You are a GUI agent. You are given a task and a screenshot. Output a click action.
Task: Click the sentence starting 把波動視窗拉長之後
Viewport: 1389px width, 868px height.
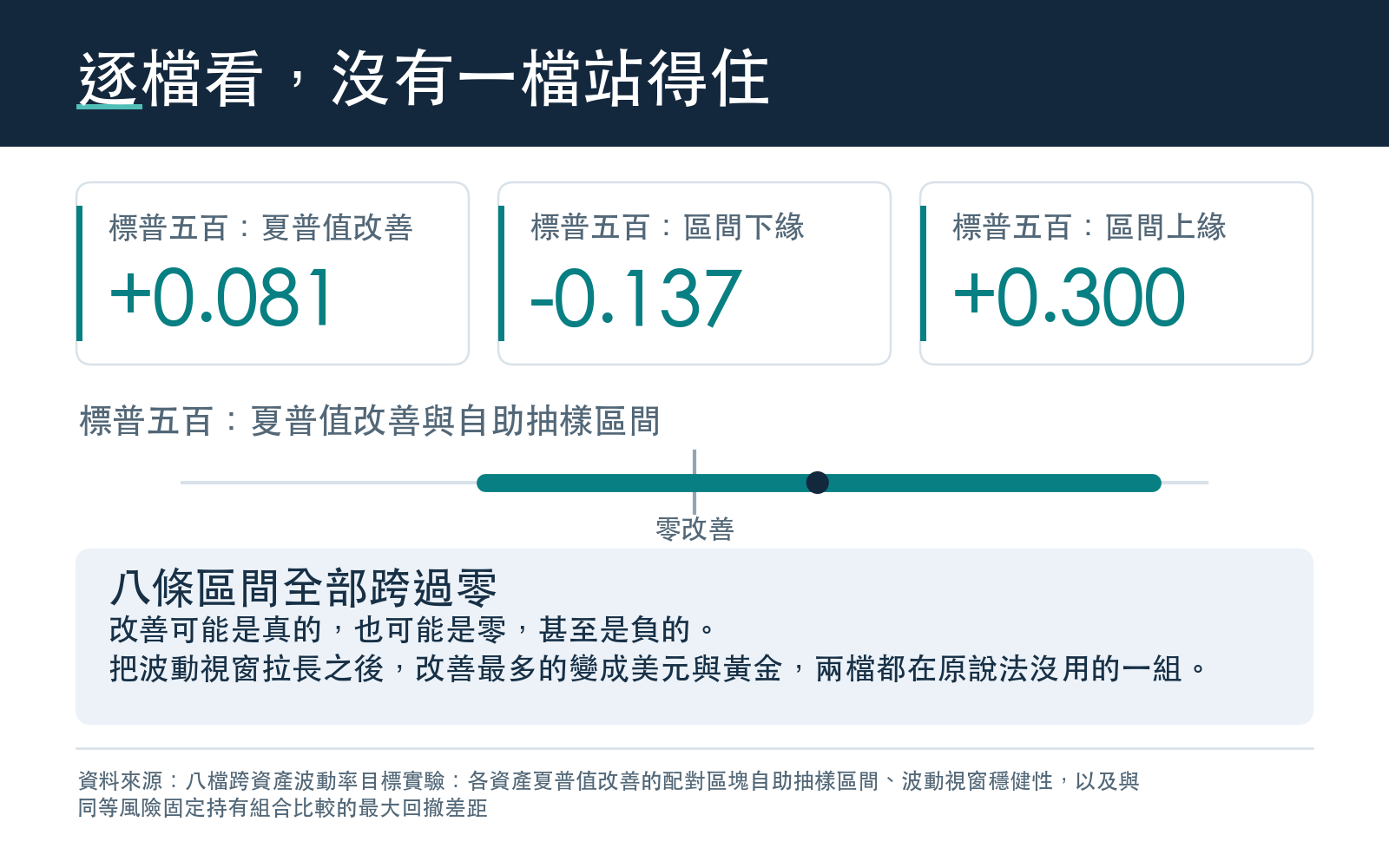pyautogui.click(x=659, y=668)
